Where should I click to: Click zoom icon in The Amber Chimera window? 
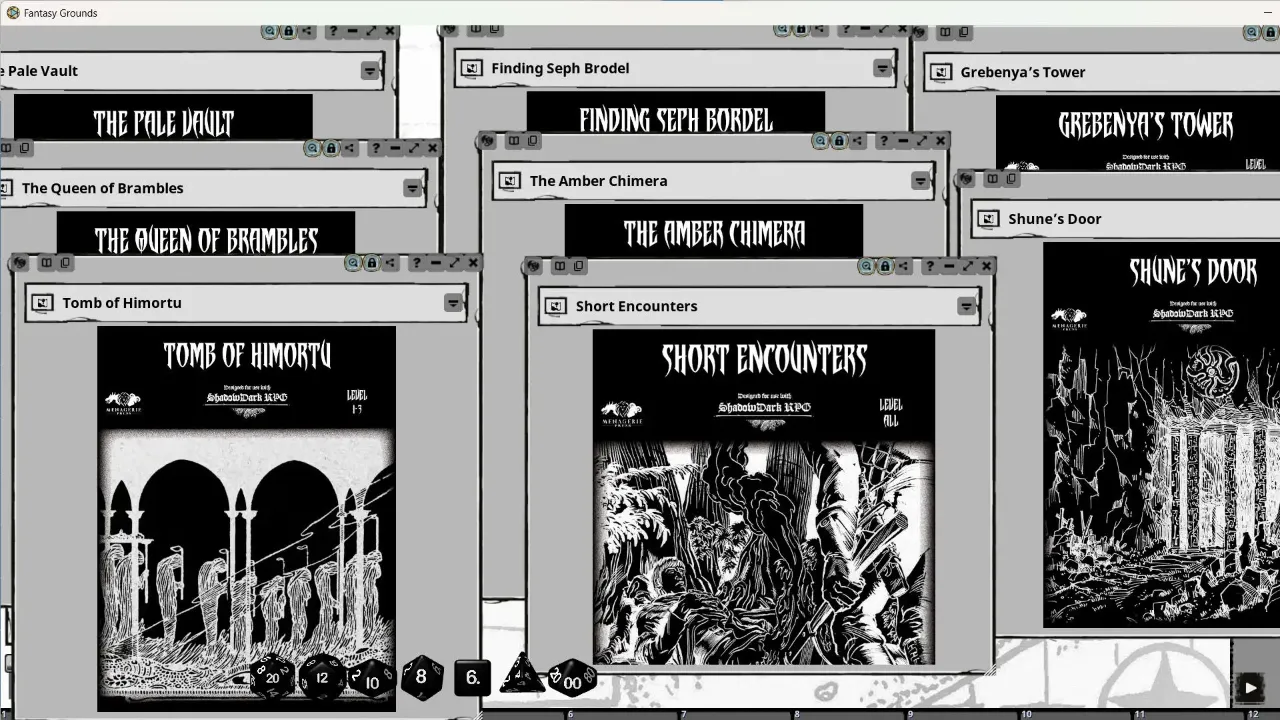(821, 141)
